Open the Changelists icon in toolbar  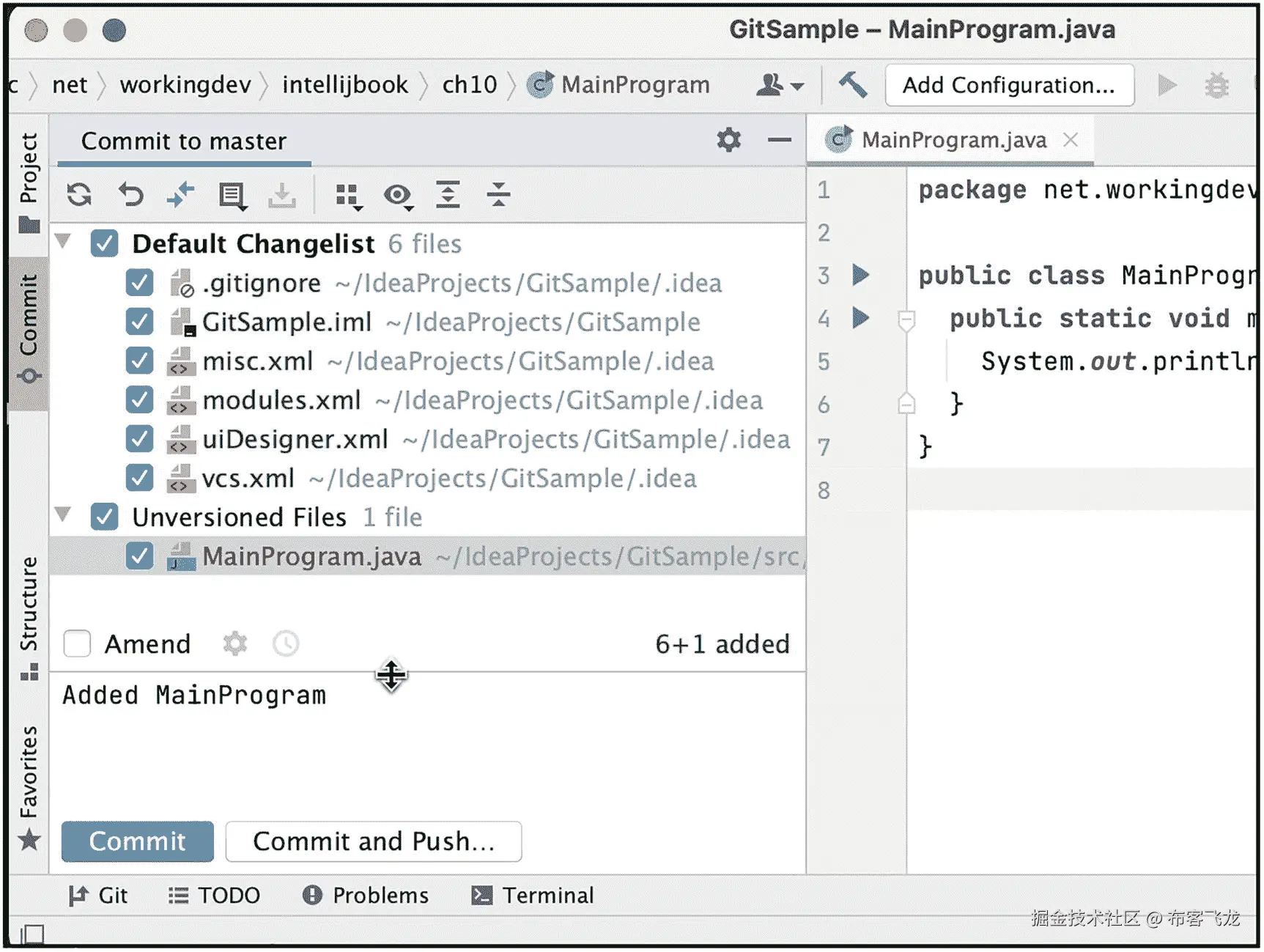tap(232, 196)
